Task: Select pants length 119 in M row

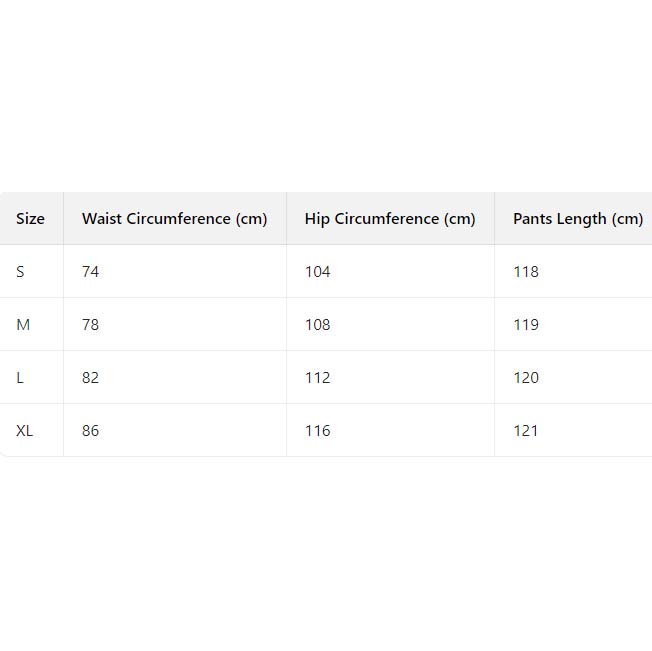Action: (x=526, y=325)
